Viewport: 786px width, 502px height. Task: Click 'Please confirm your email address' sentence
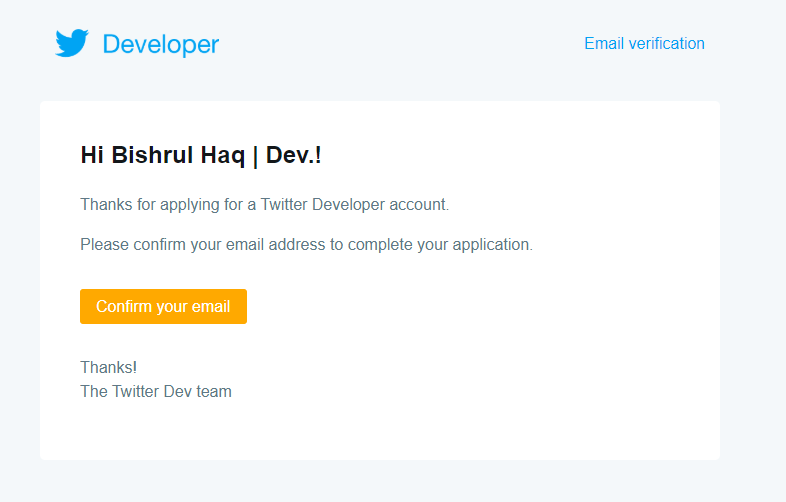click(306, 245)
